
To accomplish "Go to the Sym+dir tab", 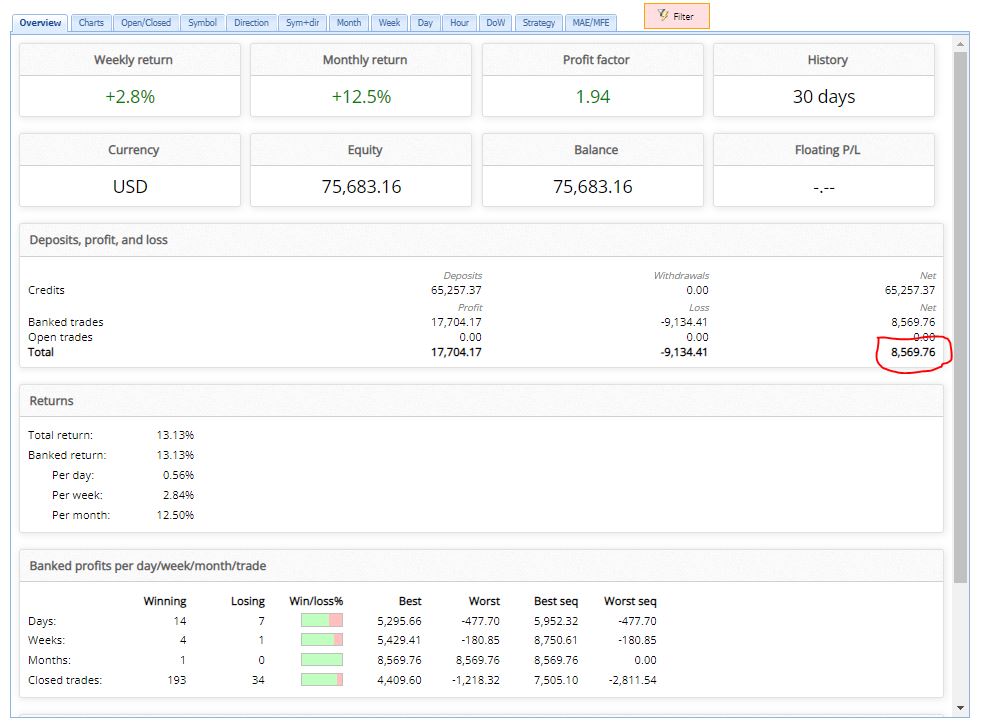I will point(302,23).
